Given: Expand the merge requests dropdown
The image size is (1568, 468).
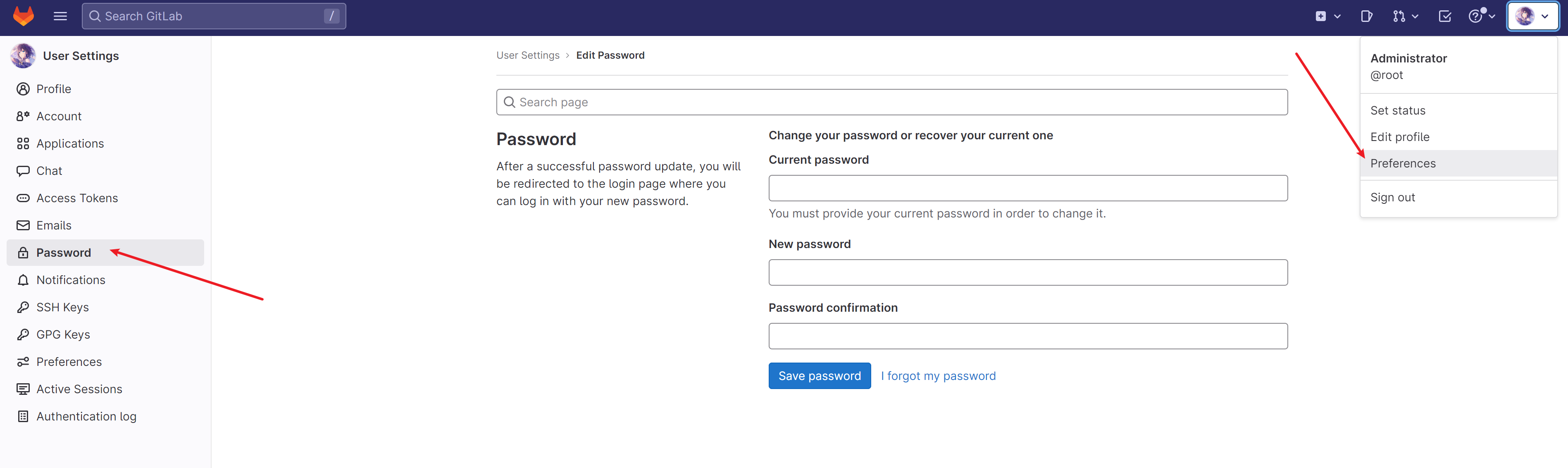Looking at the screenshot, I should 1405,17.
